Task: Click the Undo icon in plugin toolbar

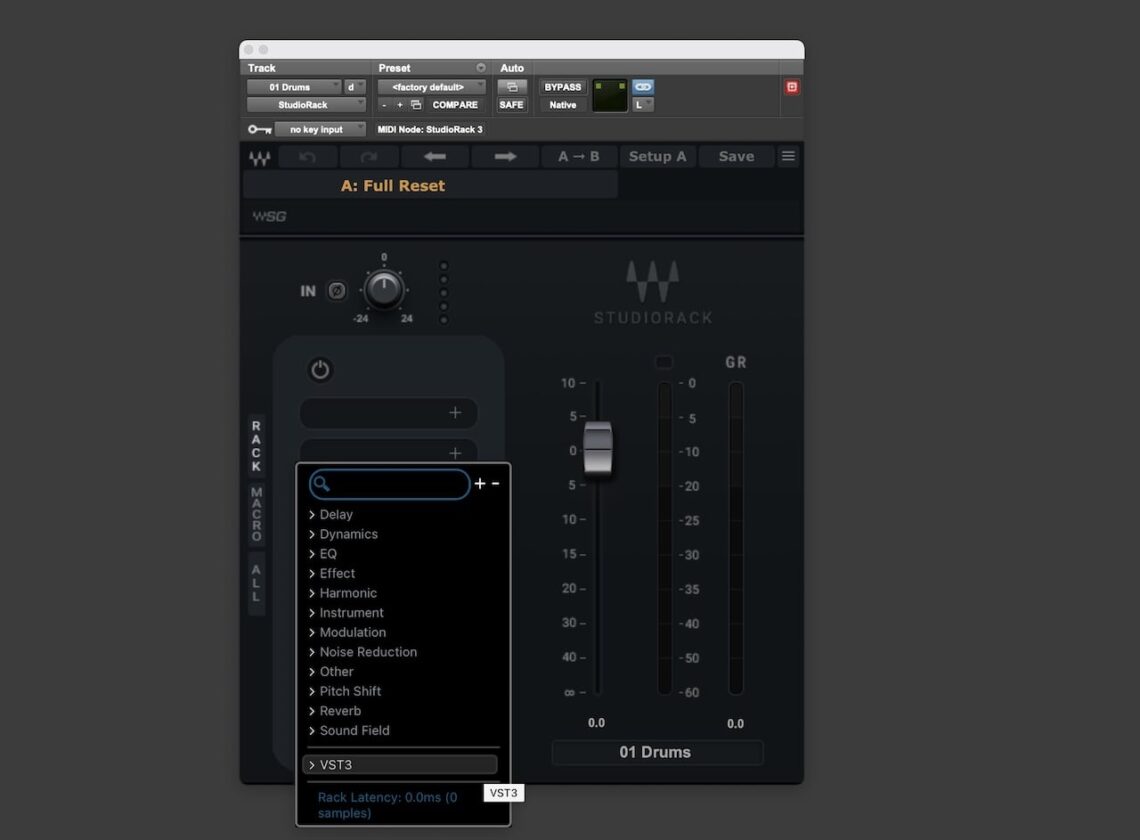Action: click(x=309, y=156)
